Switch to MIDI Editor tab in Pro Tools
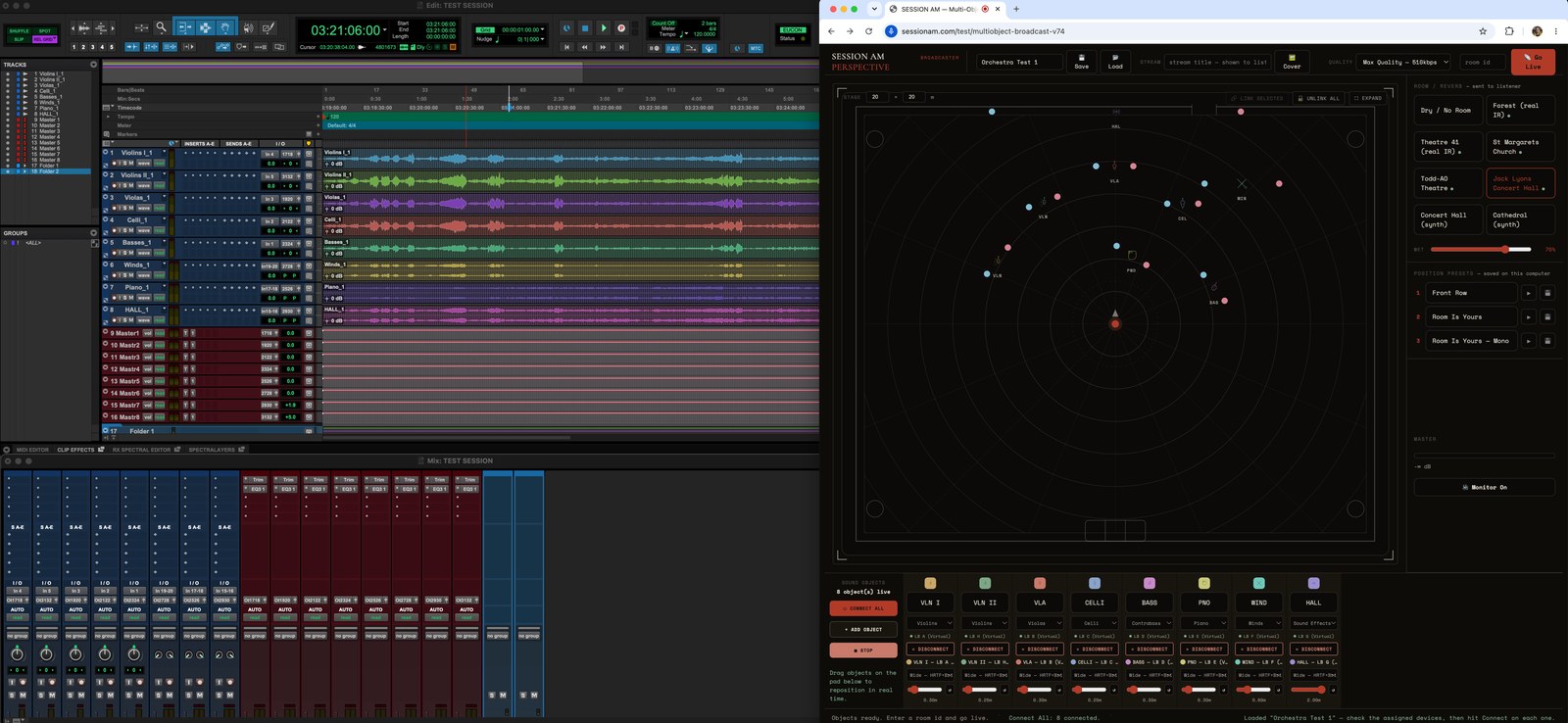This screenshot has height=723, width=1568. (x=32, y=450)
